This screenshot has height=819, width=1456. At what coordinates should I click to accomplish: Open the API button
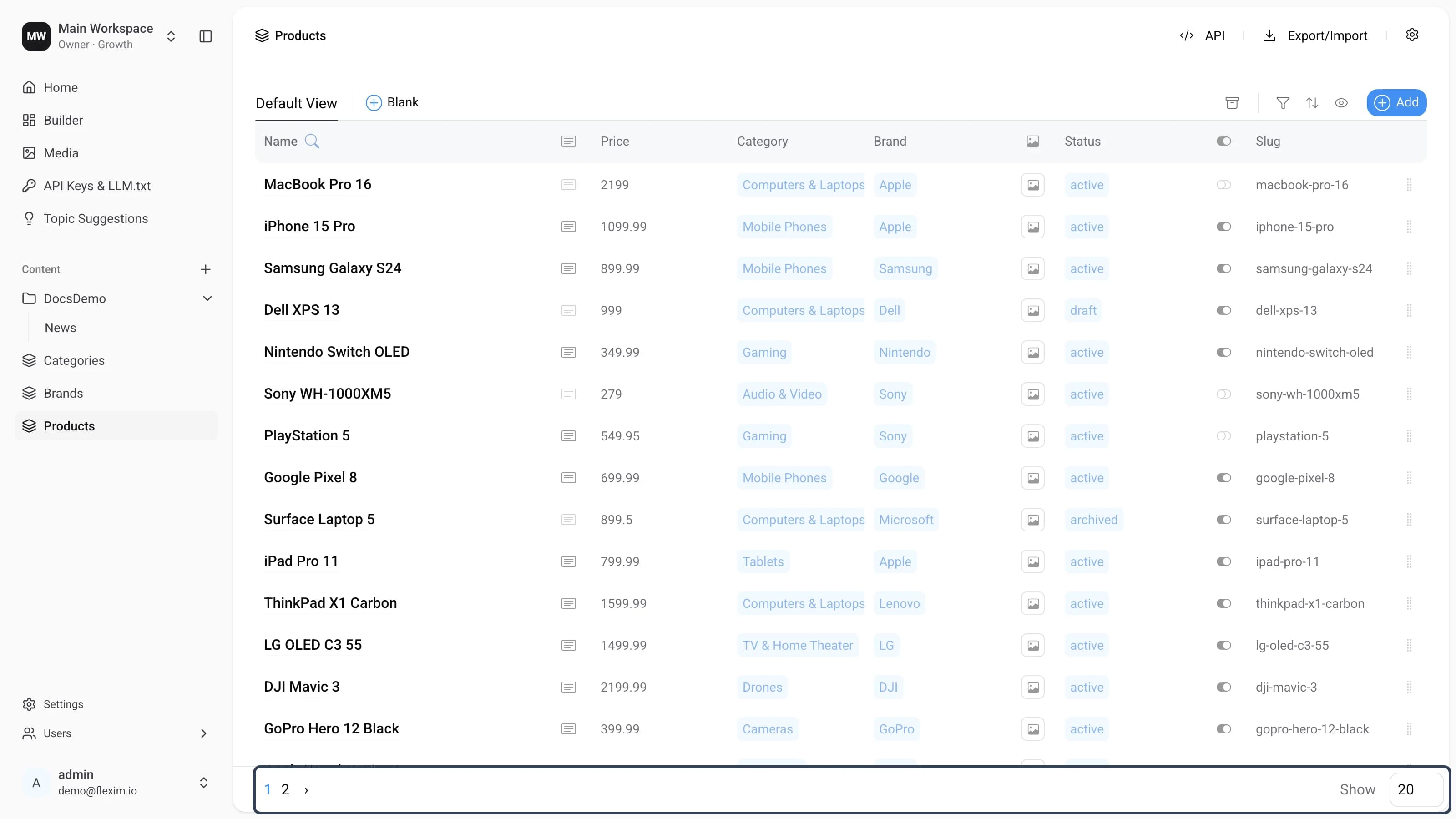(x=1202, y=35)
